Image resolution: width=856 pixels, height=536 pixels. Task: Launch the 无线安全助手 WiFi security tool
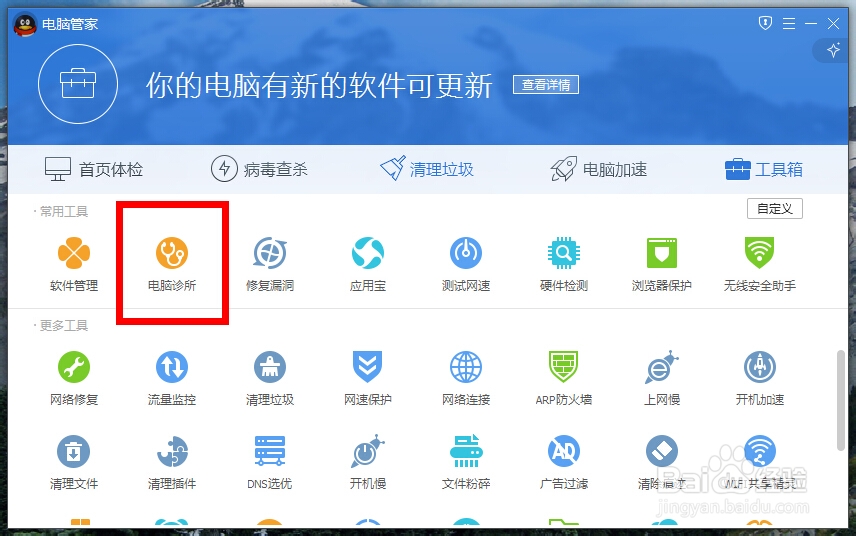click(x=759, y=264)
